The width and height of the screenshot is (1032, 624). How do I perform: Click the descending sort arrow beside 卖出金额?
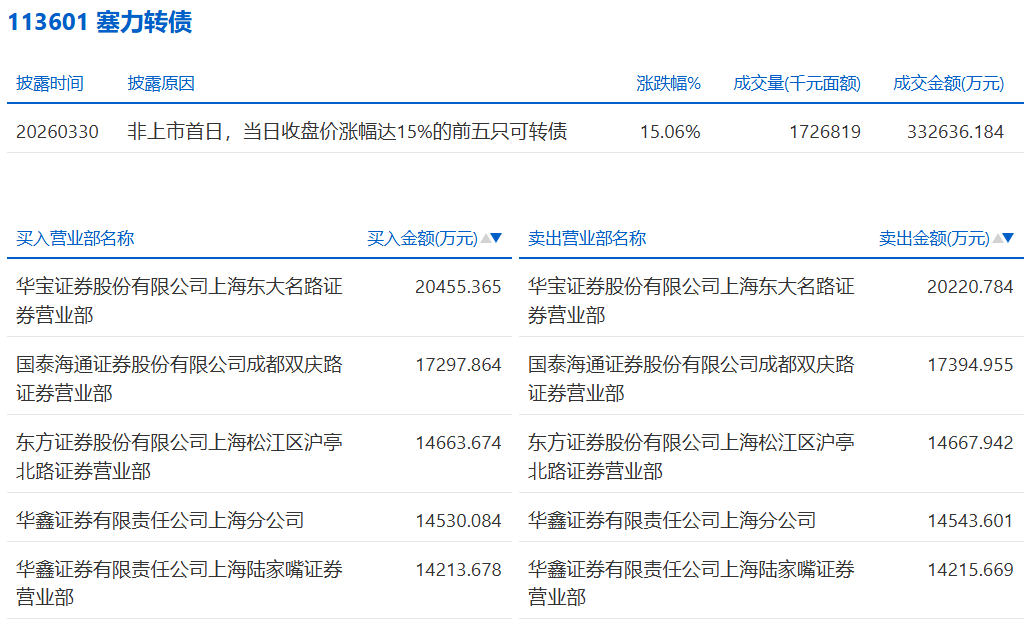click(x=1008, y=238)
